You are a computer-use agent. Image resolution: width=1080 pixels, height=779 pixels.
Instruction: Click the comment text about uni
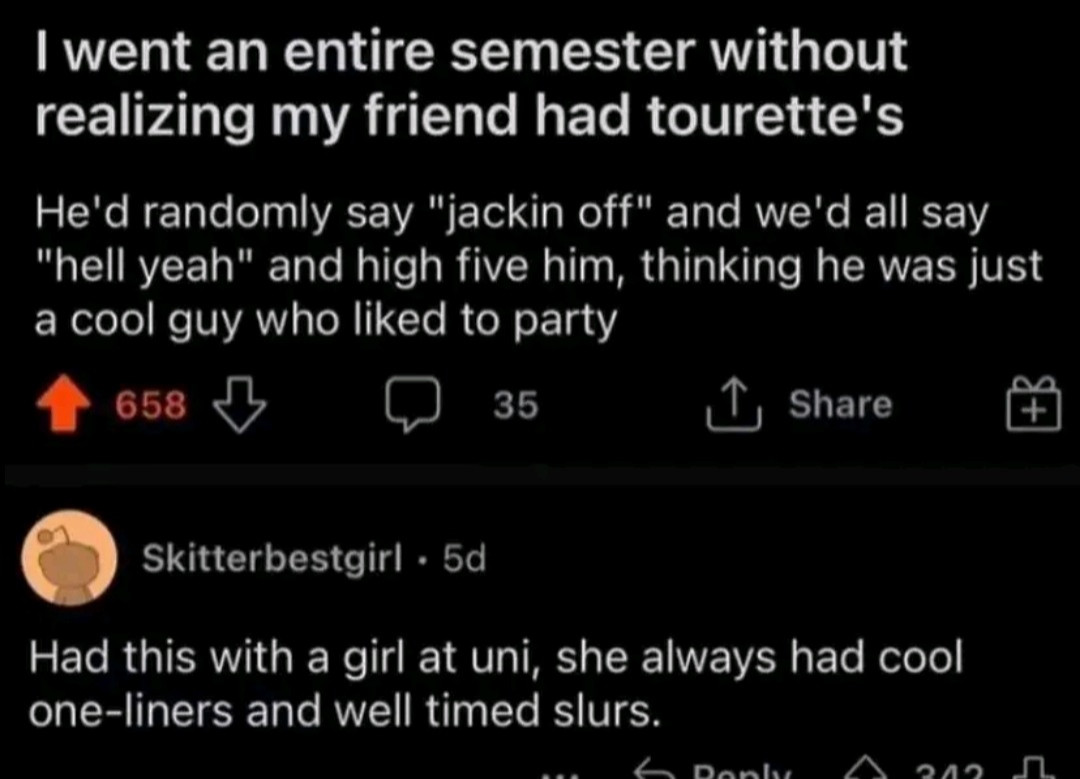pos(496,683)
